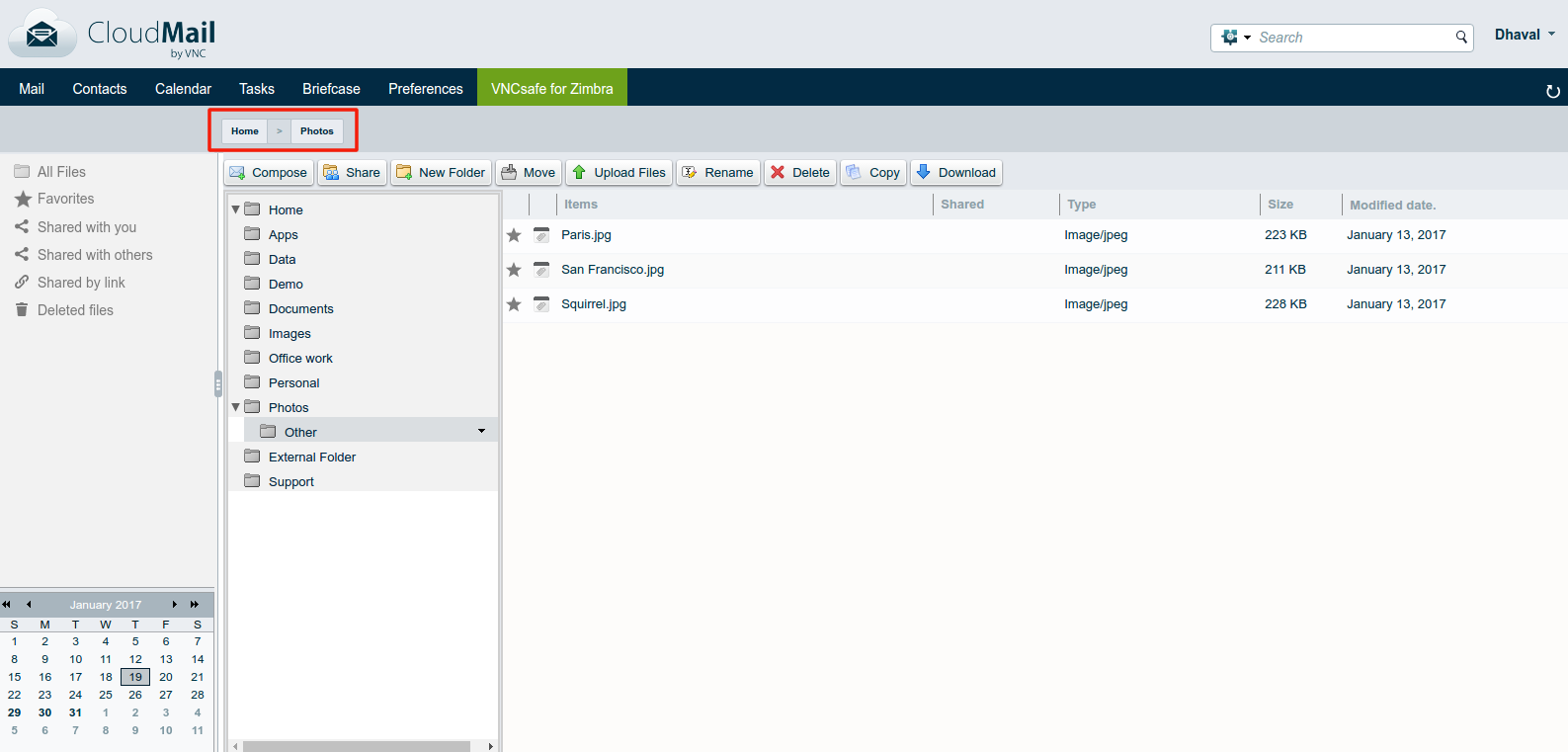Click the file icon of San Francisco.jpg
The height and width of the screenshot is (752, 1568).
(541, 270)
